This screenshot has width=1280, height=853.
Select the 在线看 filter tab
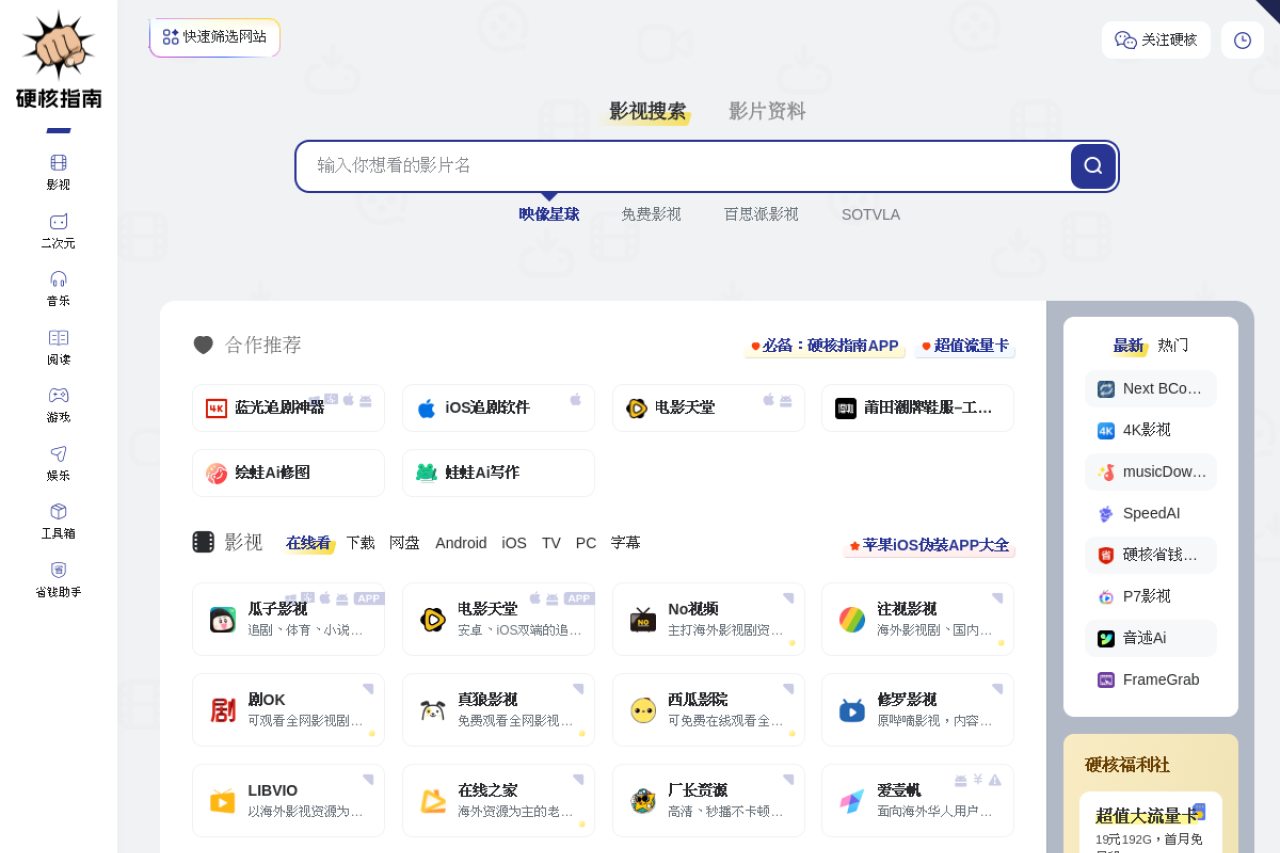coord(308,543)
